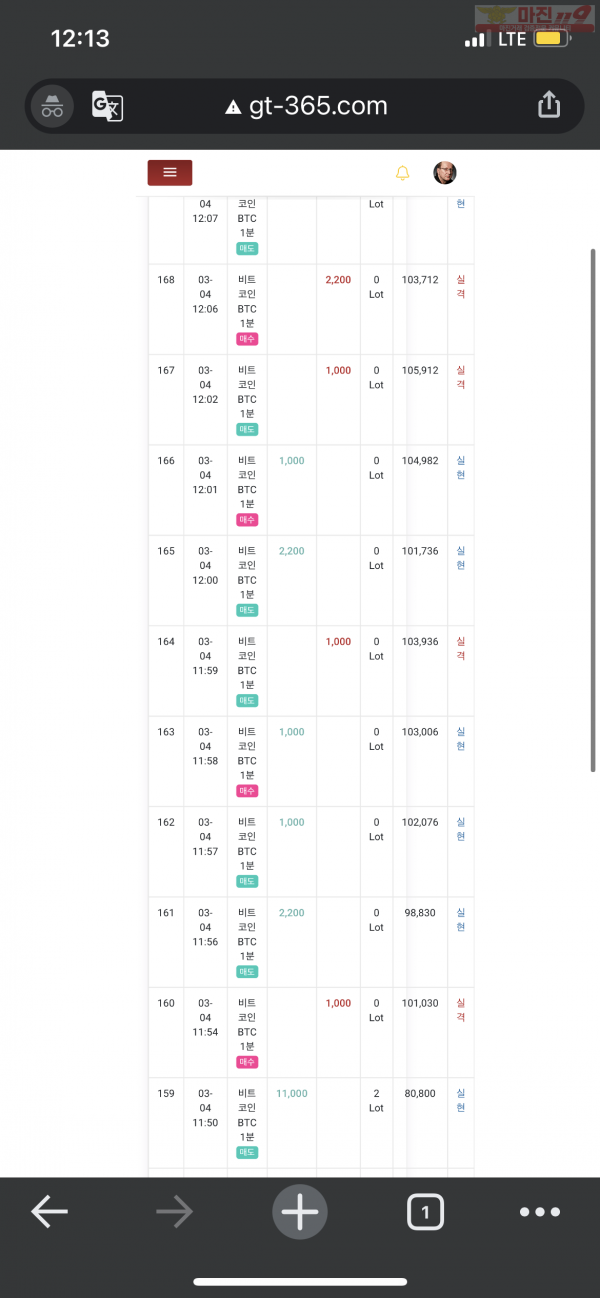Screen dimensions: 600x1298
Task: Click the 매도 badge in row 167
Action: (247, 429)
